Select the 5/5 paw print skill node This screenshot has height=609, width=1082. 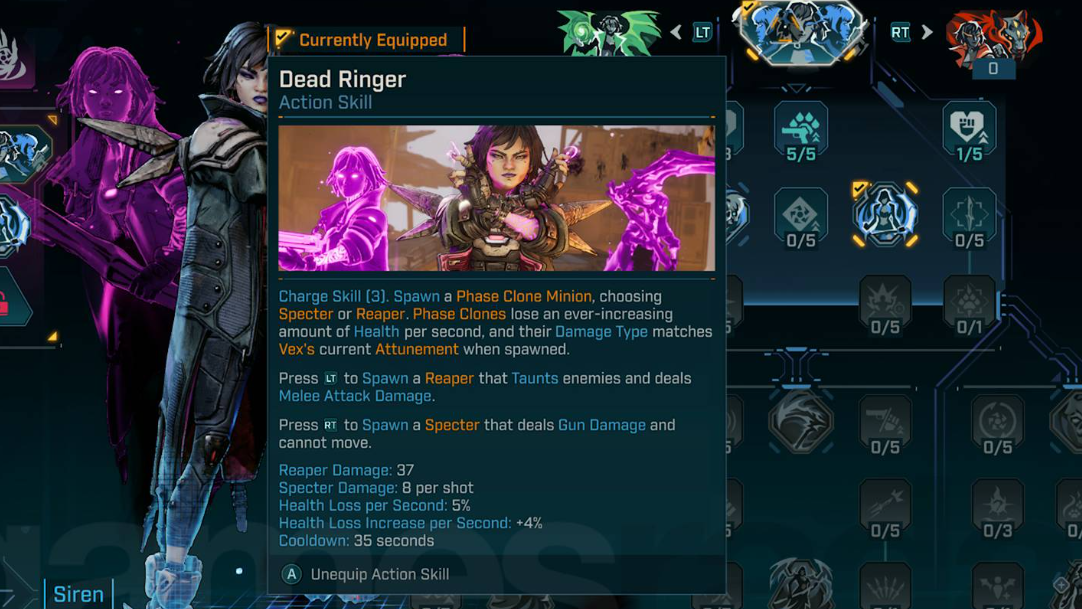pyautogui.click(x=800, y=131)
